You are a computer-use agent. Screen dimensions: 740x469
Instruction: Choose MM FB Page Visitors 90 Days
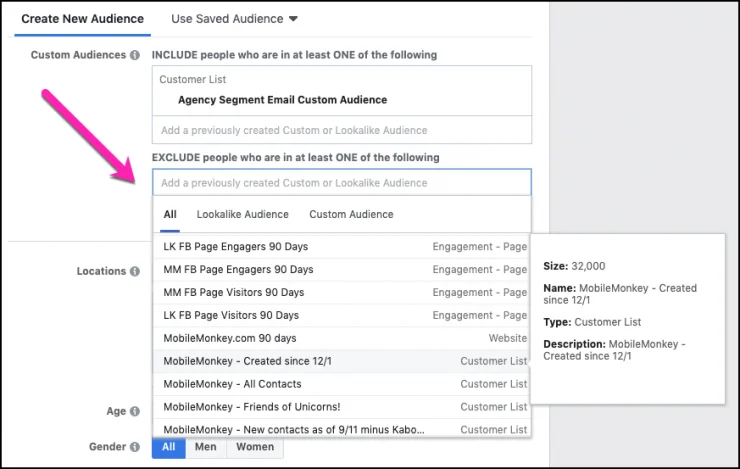click(234, 292)
